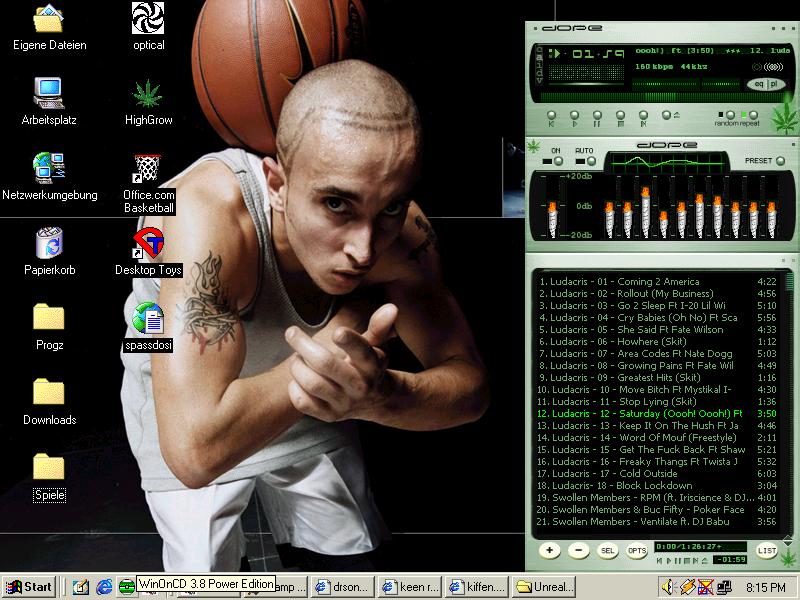
Task: Toggle random playback in Winamp
Action: (x=730, y=115)
